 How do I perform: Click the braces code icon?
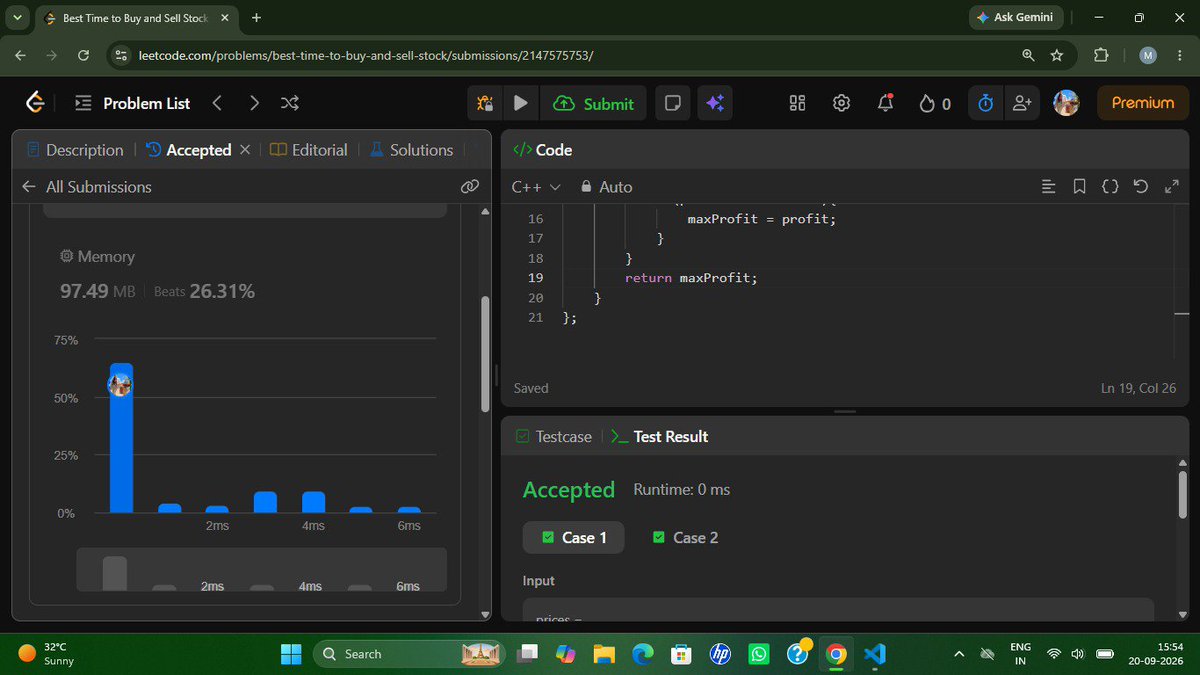pos(1109,187)
